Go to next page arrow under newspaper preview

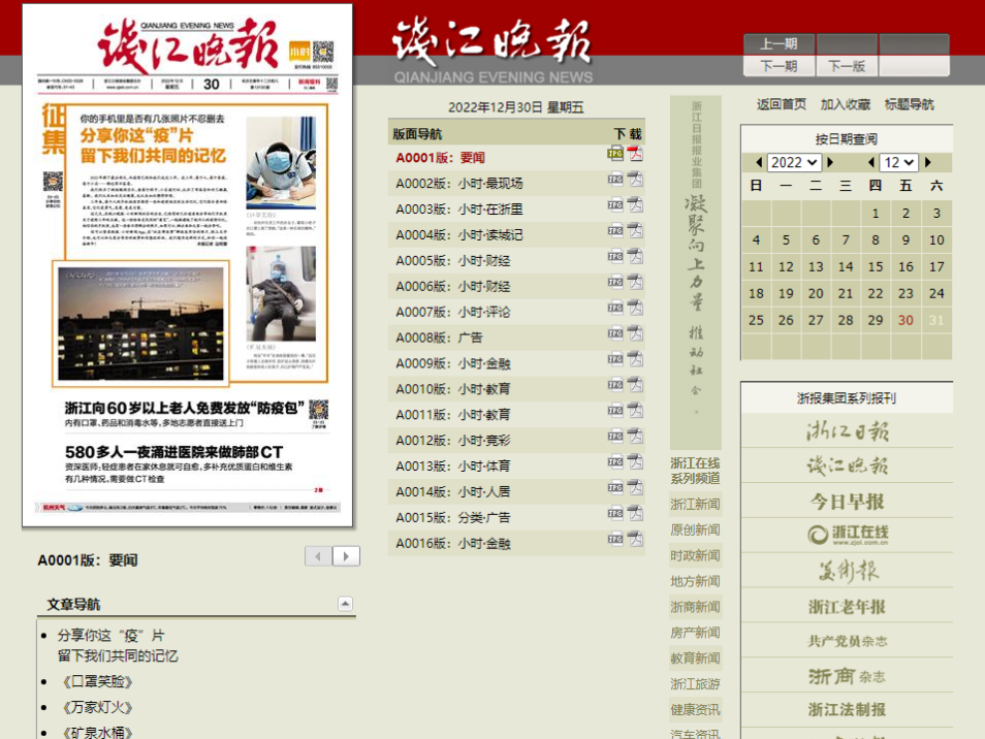[346, 556]
